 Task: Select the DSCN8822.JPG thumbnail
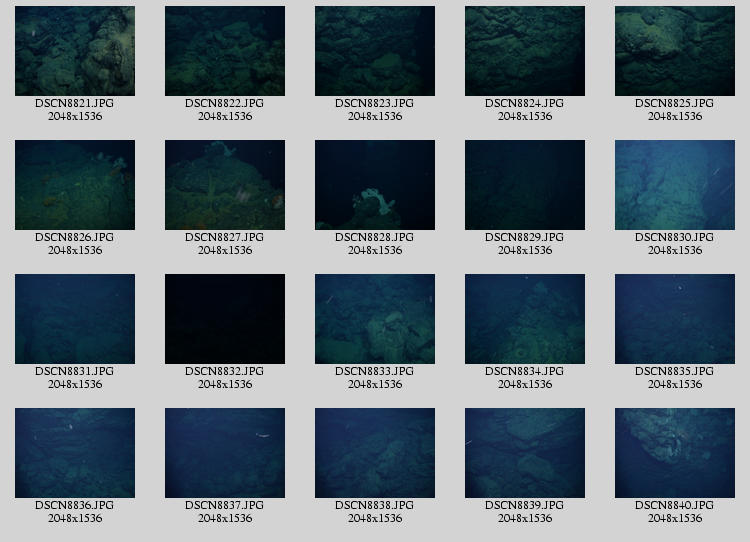(225, 51)
